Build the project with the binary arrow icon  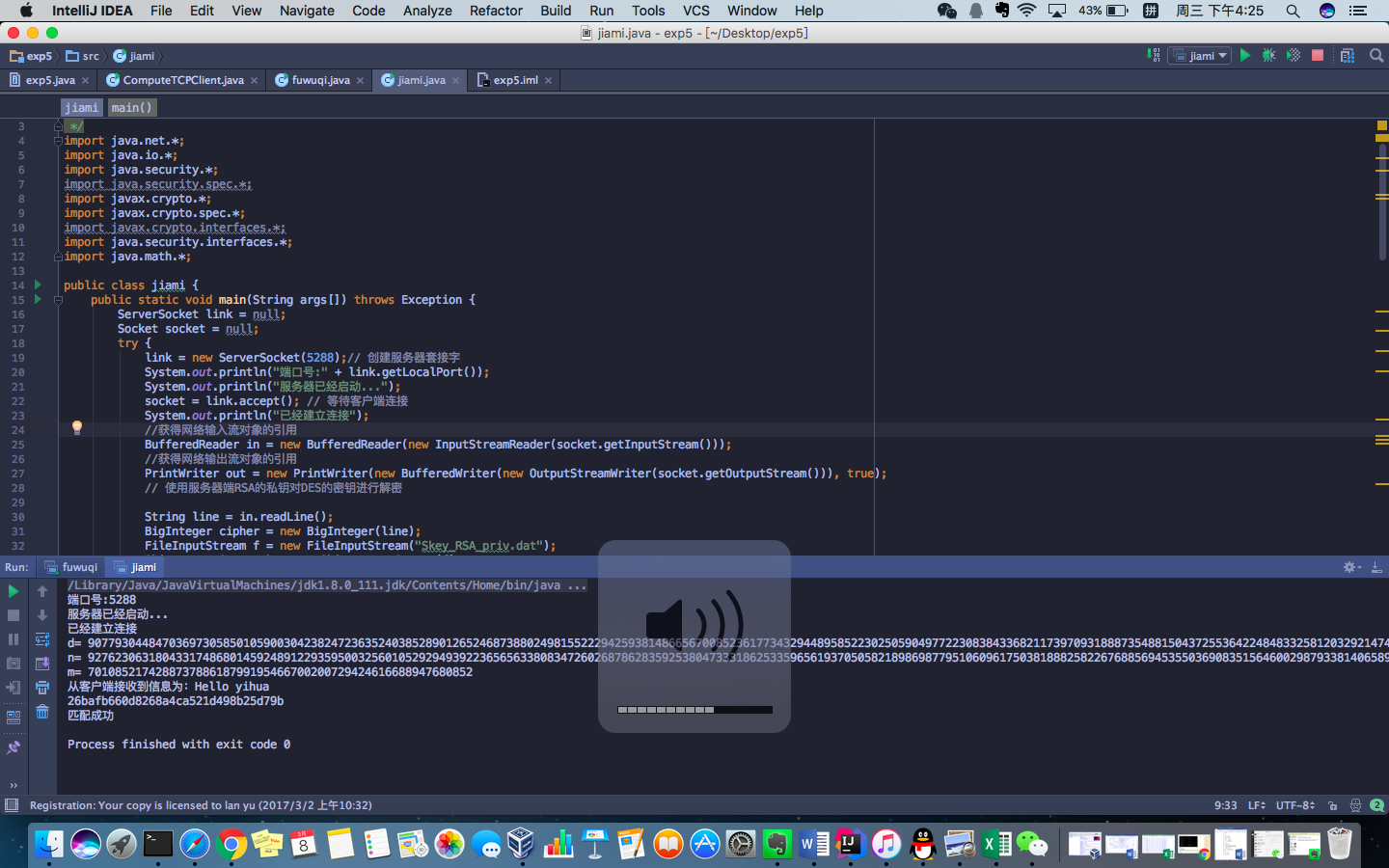point(1154,55)
